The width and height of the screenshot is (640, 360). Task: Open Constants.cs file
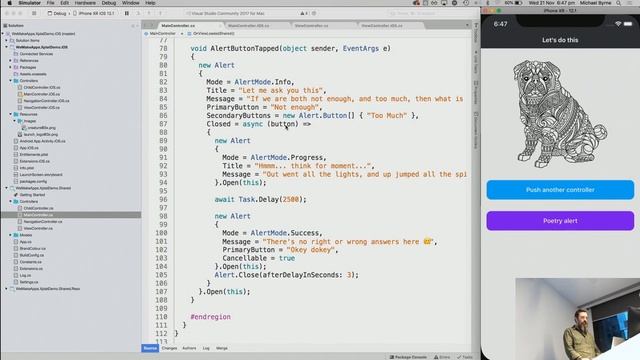click(x=31, y=262)
